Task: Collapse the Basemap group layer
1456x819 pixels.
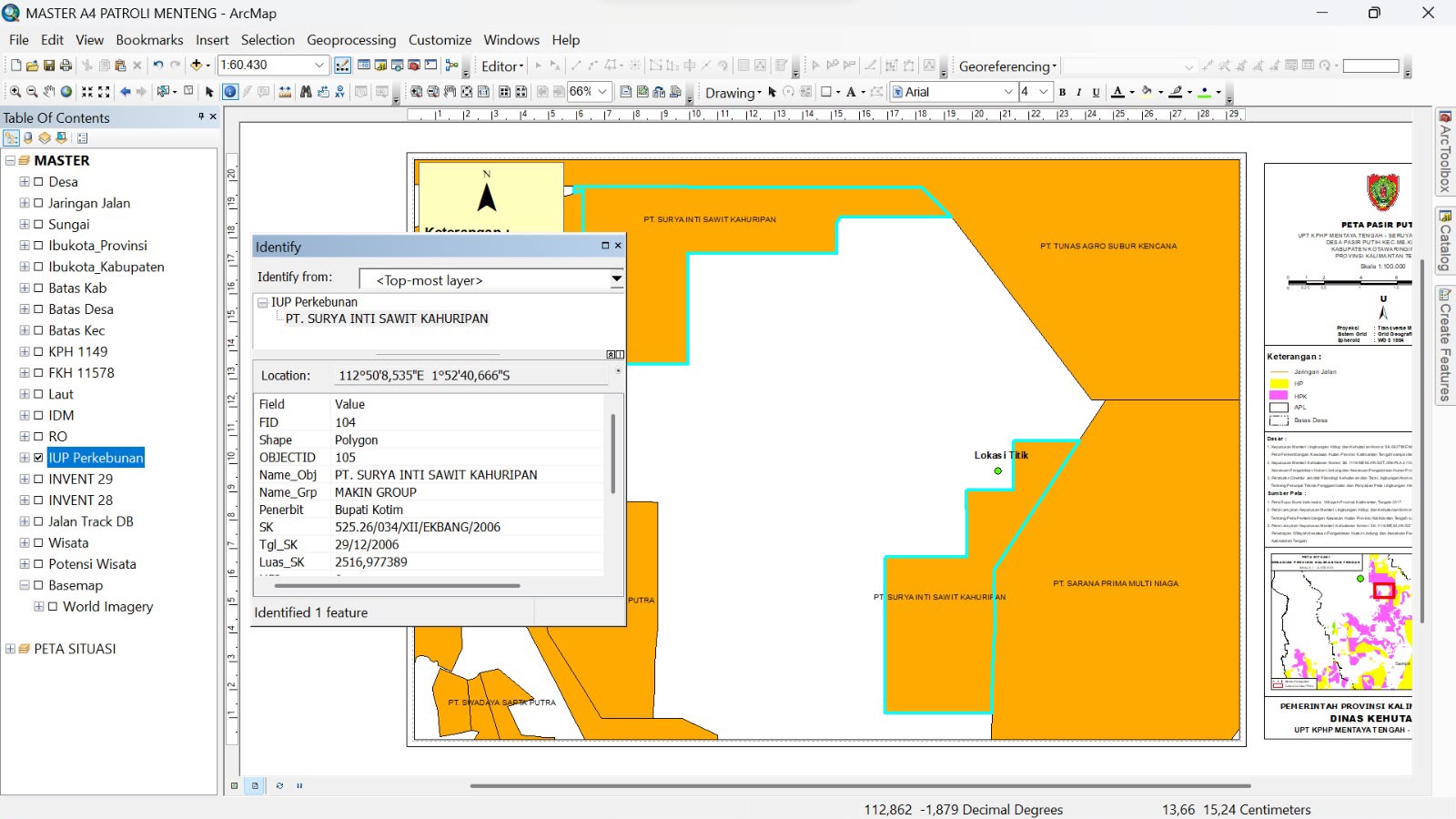Action: (x=25, y=585)
